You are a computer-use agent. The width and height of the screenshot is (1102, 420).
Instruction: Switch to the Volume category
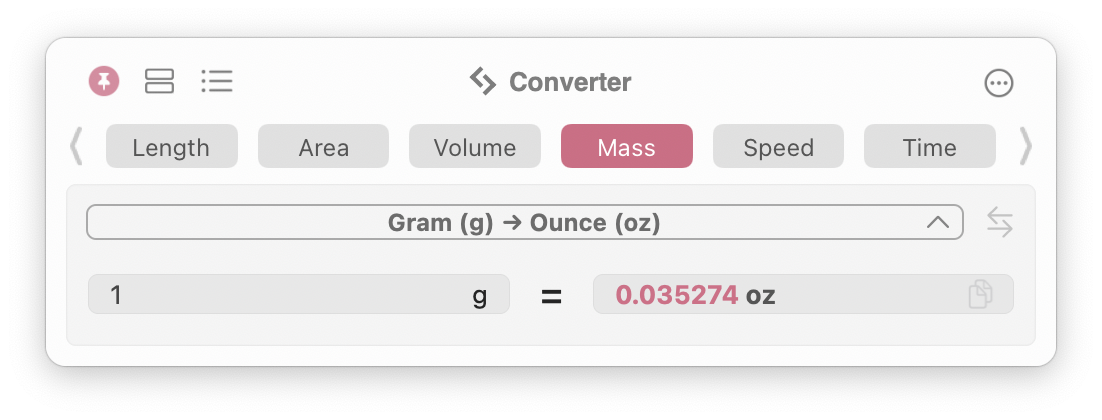[475, 146]
